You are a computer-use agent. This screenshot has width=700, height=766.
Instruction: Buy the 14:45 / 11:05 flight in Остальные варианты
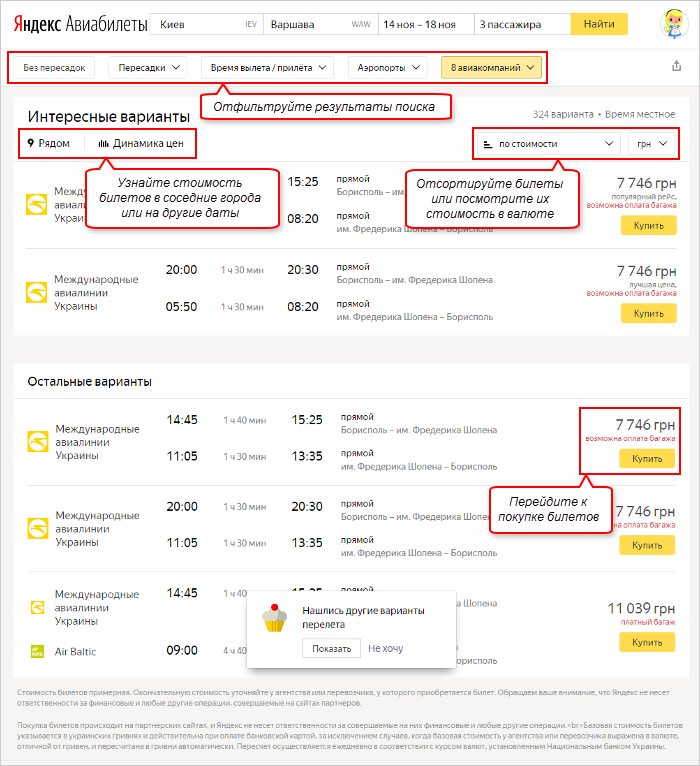point(647,458)
